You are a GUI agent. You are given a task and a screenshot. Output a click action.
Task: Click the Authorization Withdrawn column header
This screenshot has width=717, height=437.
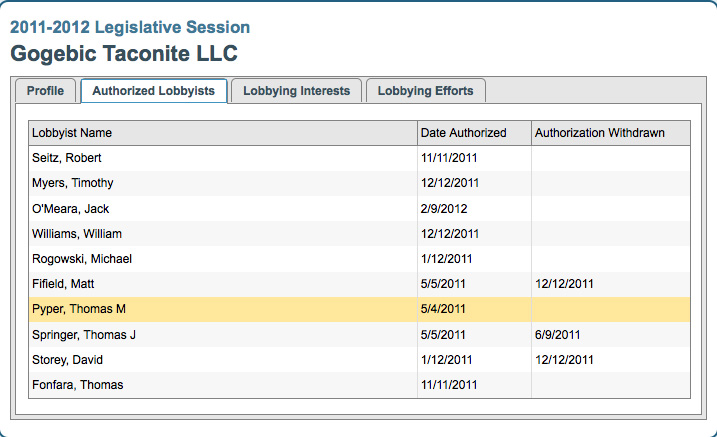coord(599,133)
